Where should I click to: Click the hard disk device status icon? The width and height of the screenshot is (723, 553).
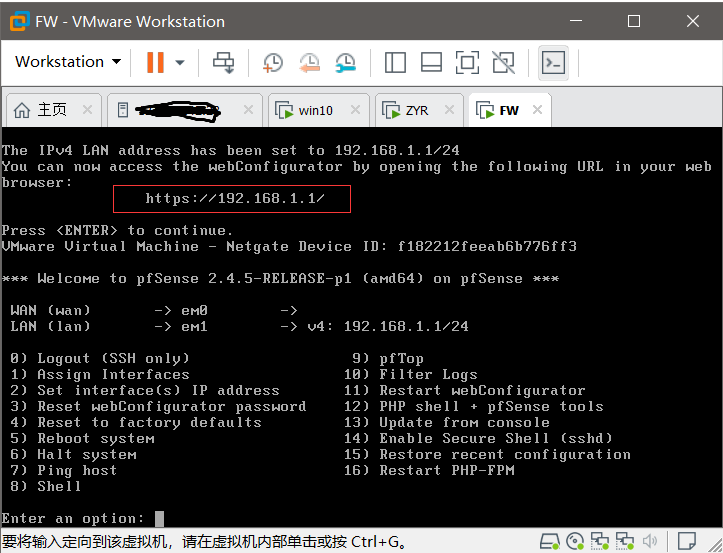550,541
